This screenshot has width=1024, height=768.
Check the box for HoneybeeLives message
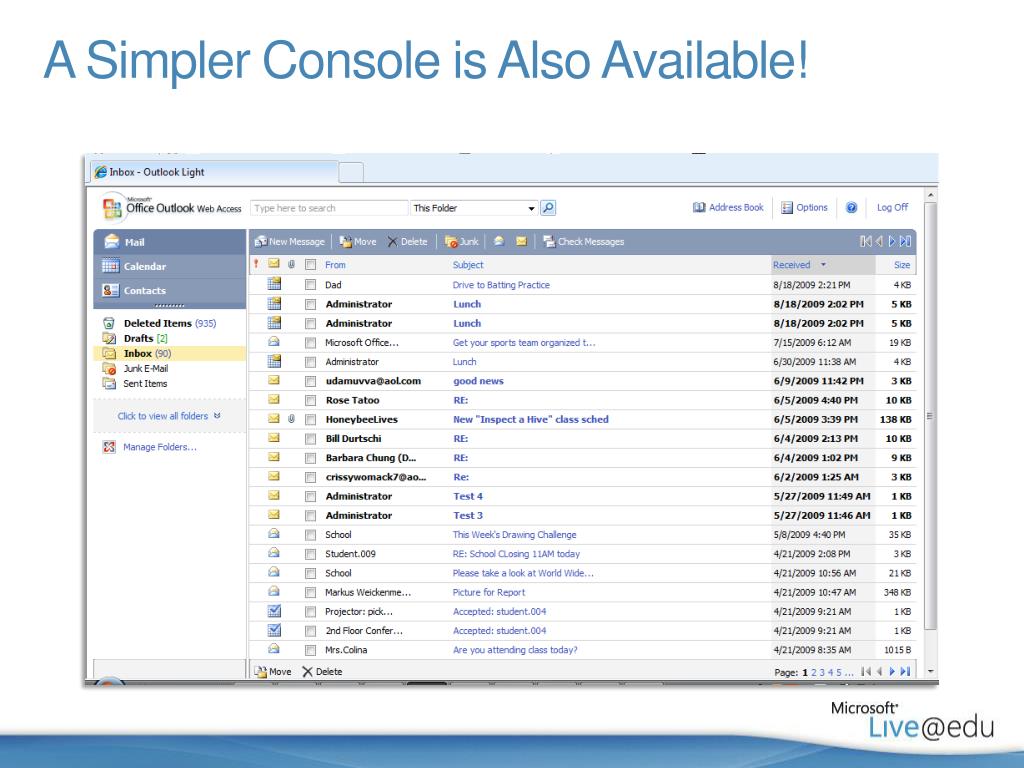(310, 420)
